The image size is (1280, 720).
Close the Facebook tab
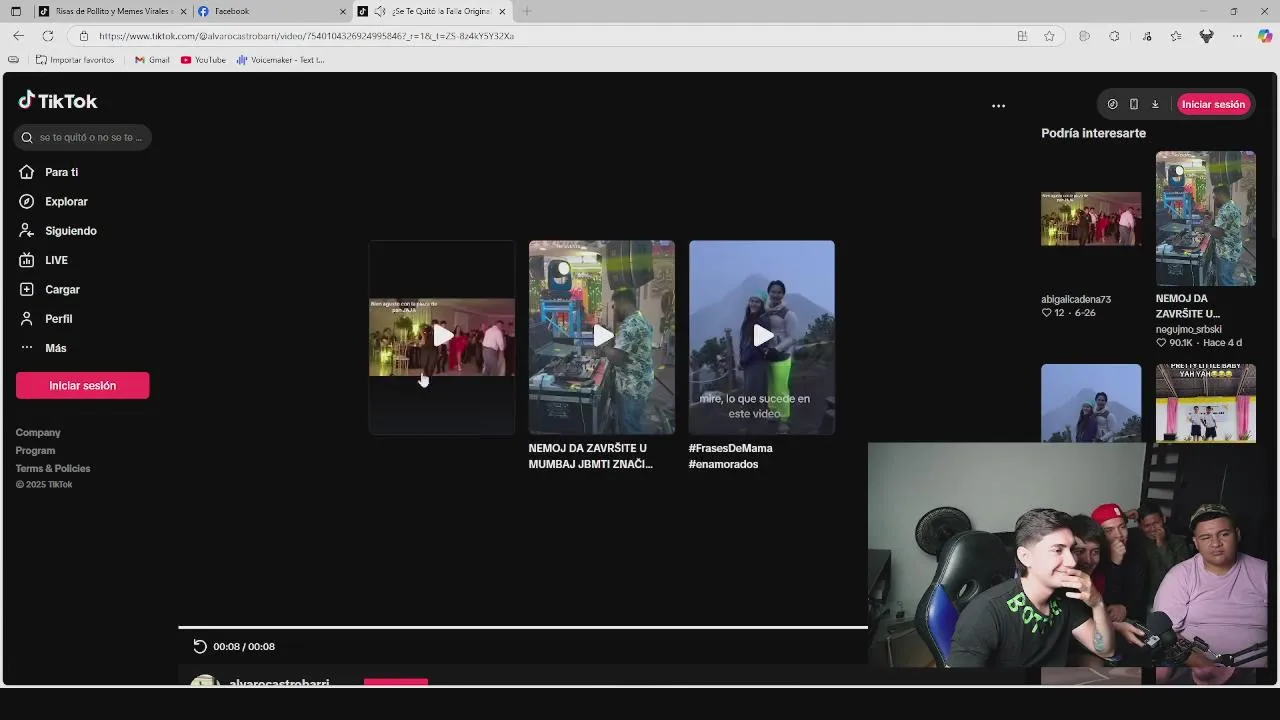pyautogui.click(x=343, y=11)
